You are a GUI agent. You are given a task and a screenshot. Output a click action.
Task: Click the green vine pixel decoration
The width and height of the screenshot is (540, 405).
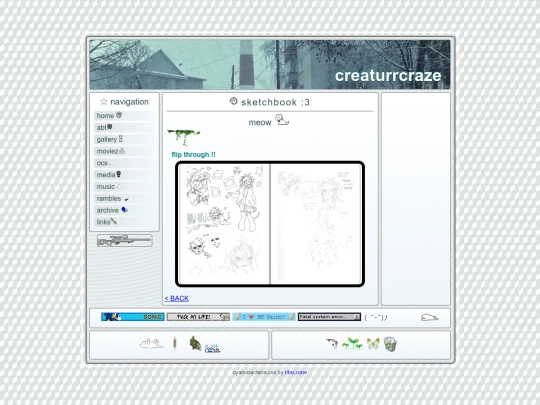[183, 137]
